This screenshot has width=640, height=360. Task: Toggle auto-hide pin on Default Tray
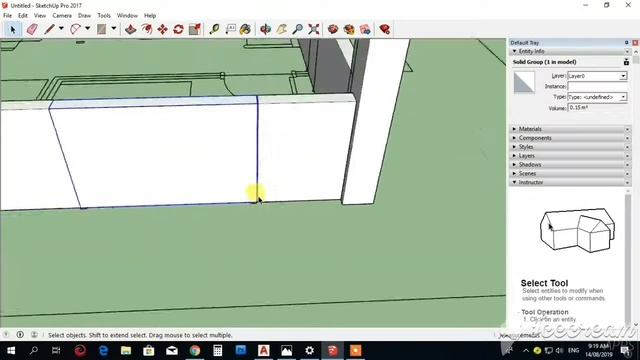pyautogui.click(x=627, y=42)
